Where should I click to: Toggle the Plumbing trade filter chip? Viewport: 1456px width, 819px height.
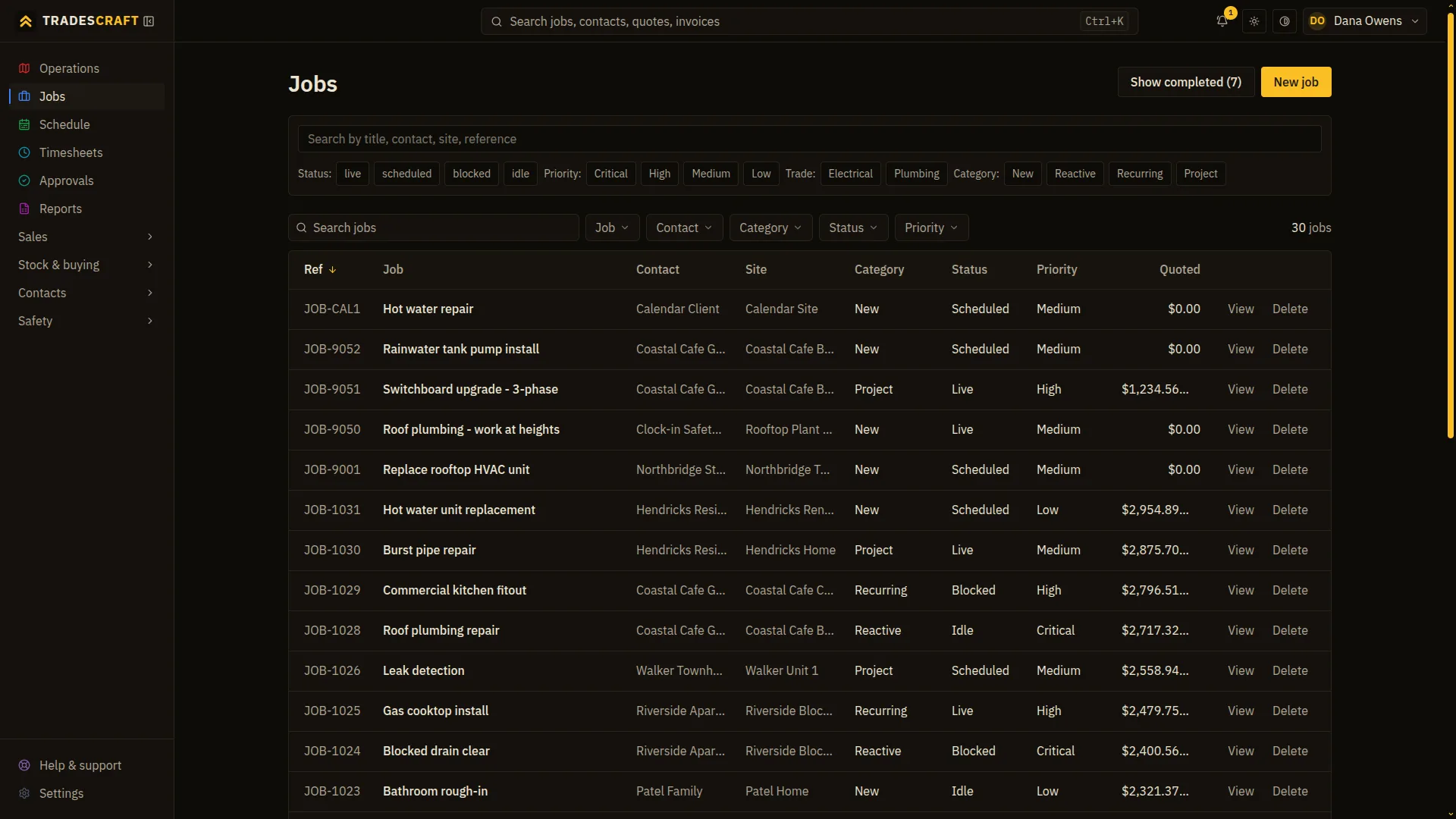click(x=916, y=174)
